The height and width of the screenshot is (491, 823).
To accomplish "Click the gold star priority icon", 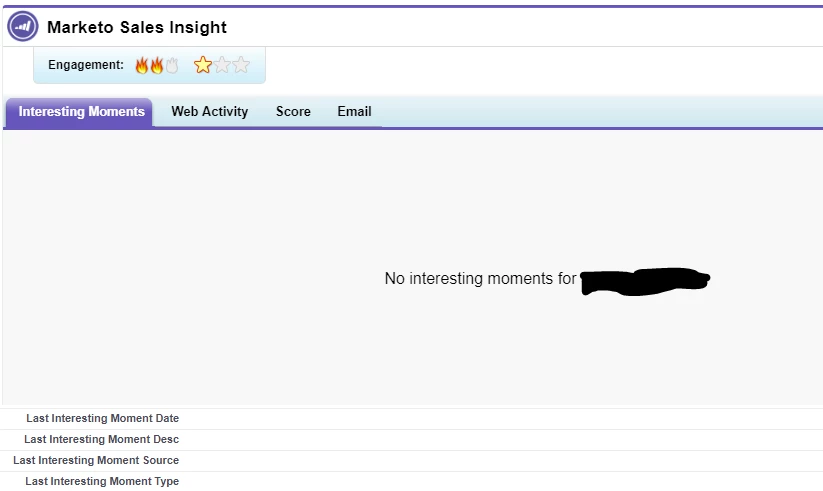I will click(x=203, y=65).
